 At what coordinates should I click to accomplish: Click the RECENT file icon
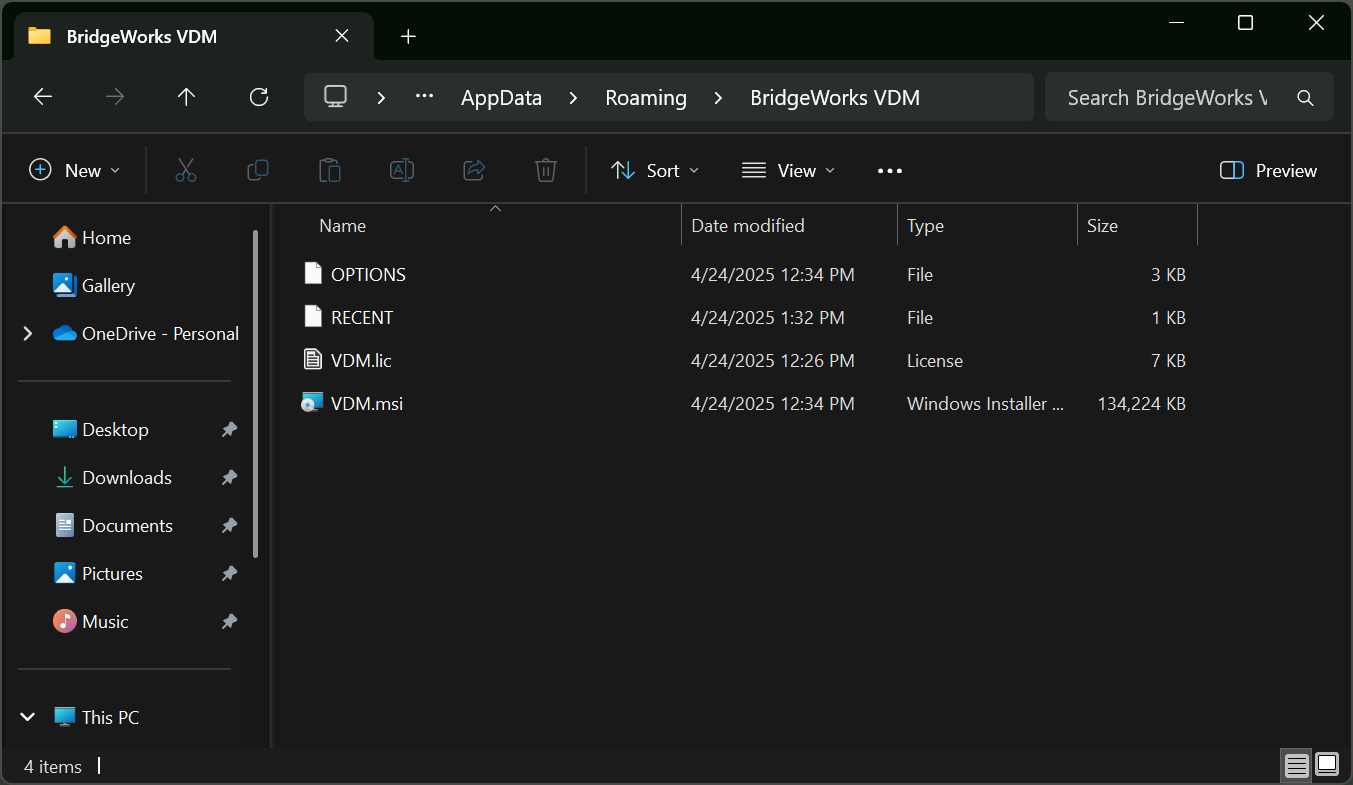(313, 317)
